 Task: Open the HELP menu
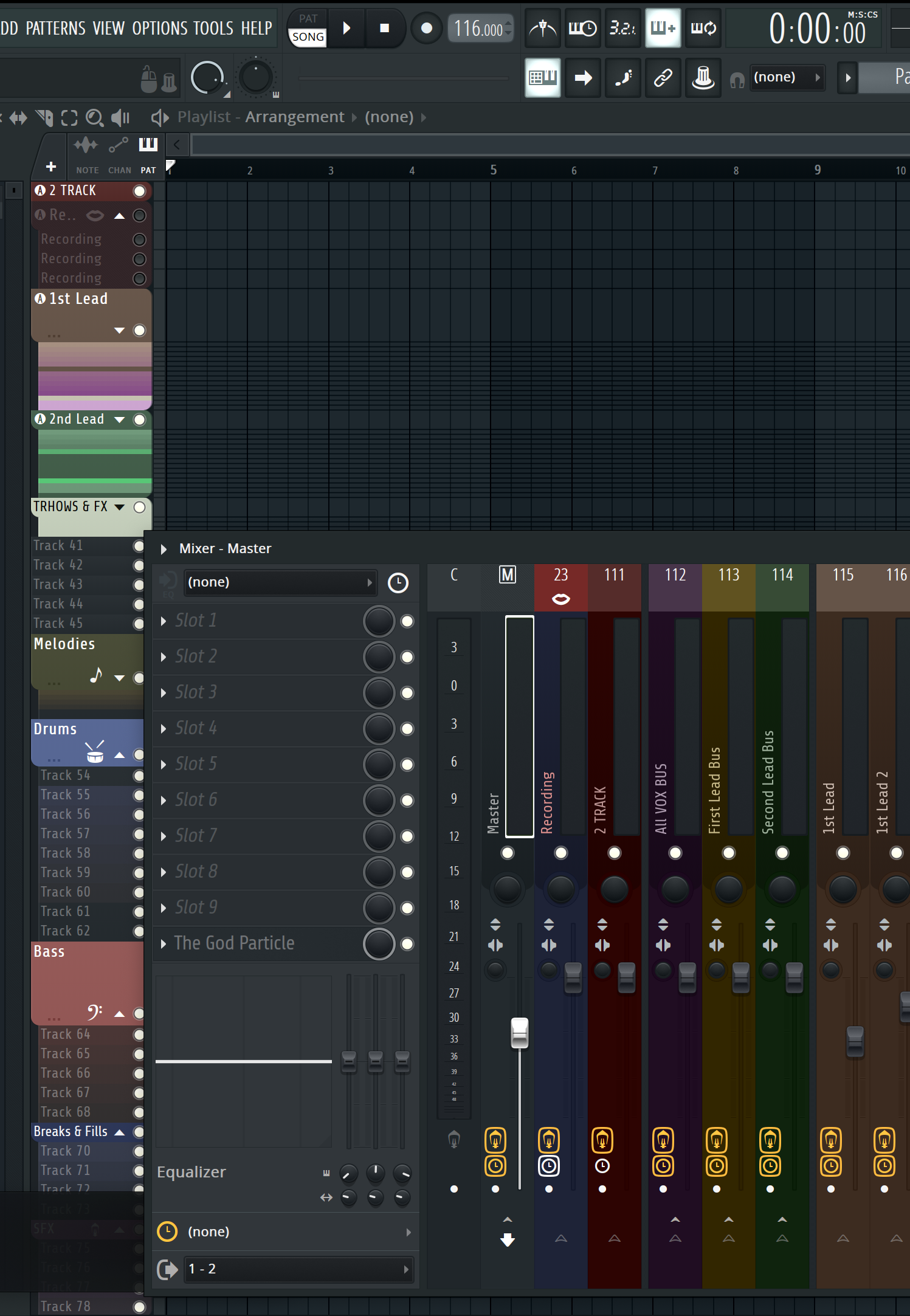pyautogui.click(x=257, y=28)
